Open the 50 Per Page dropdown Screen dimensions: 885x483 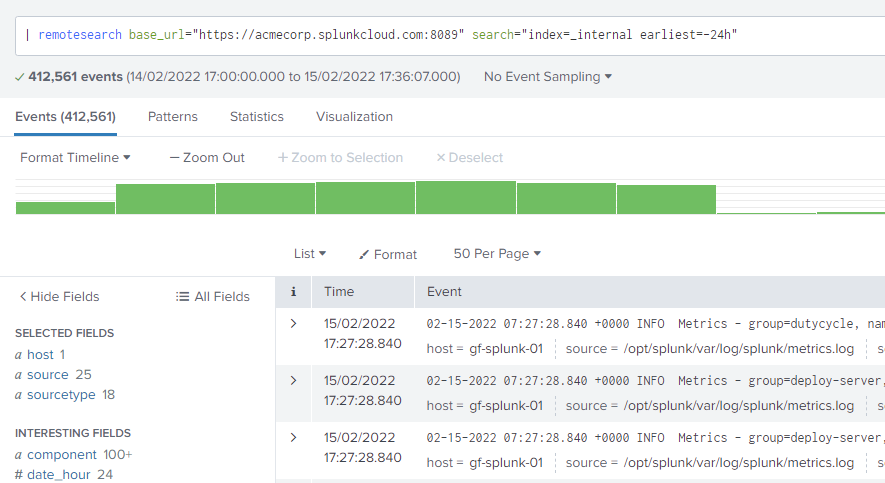(x=497, y=254)
